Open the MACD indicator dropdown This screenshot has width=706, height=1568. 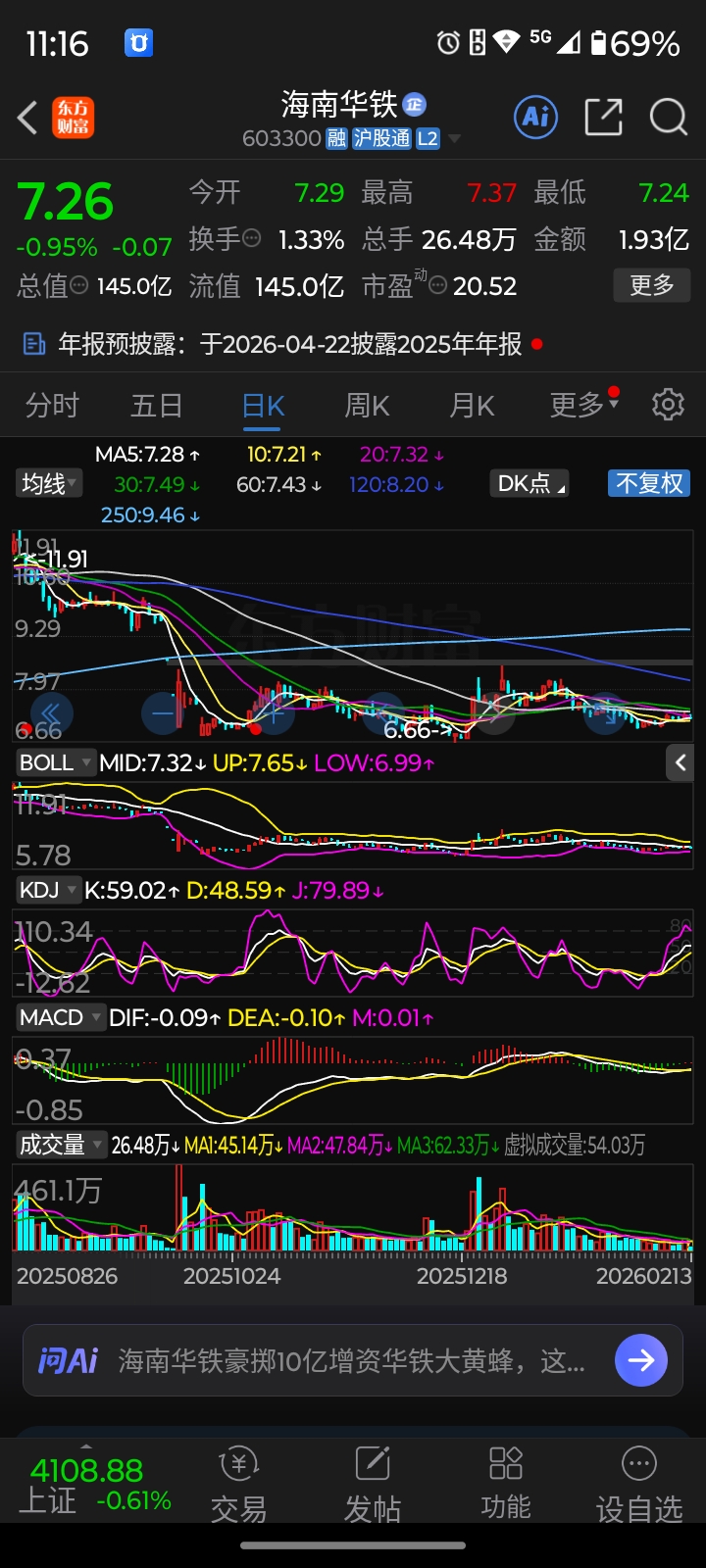pyautogui.click(x=60, y=1017)
